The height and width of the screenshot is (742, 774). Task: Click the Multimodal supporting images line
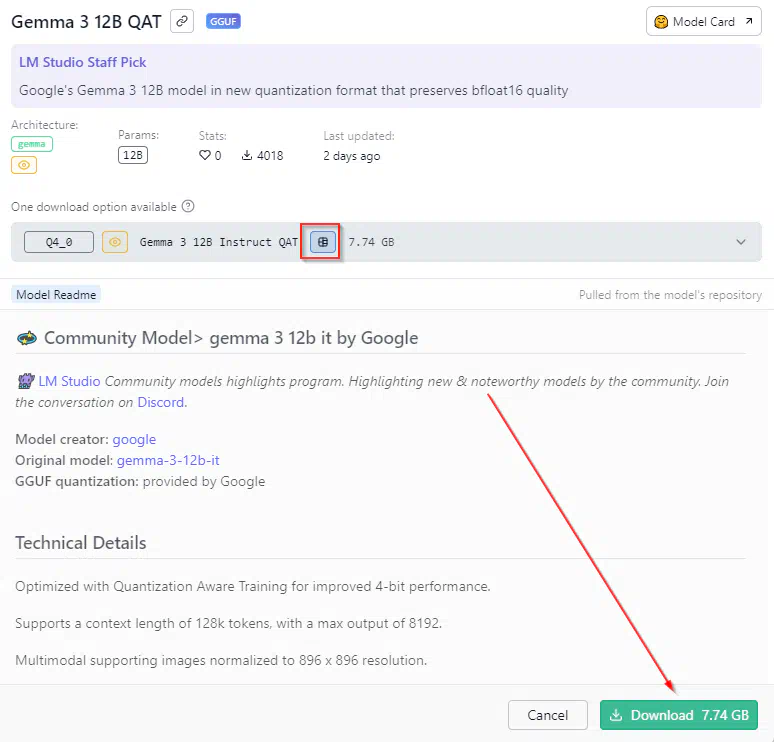click(221, 661)
